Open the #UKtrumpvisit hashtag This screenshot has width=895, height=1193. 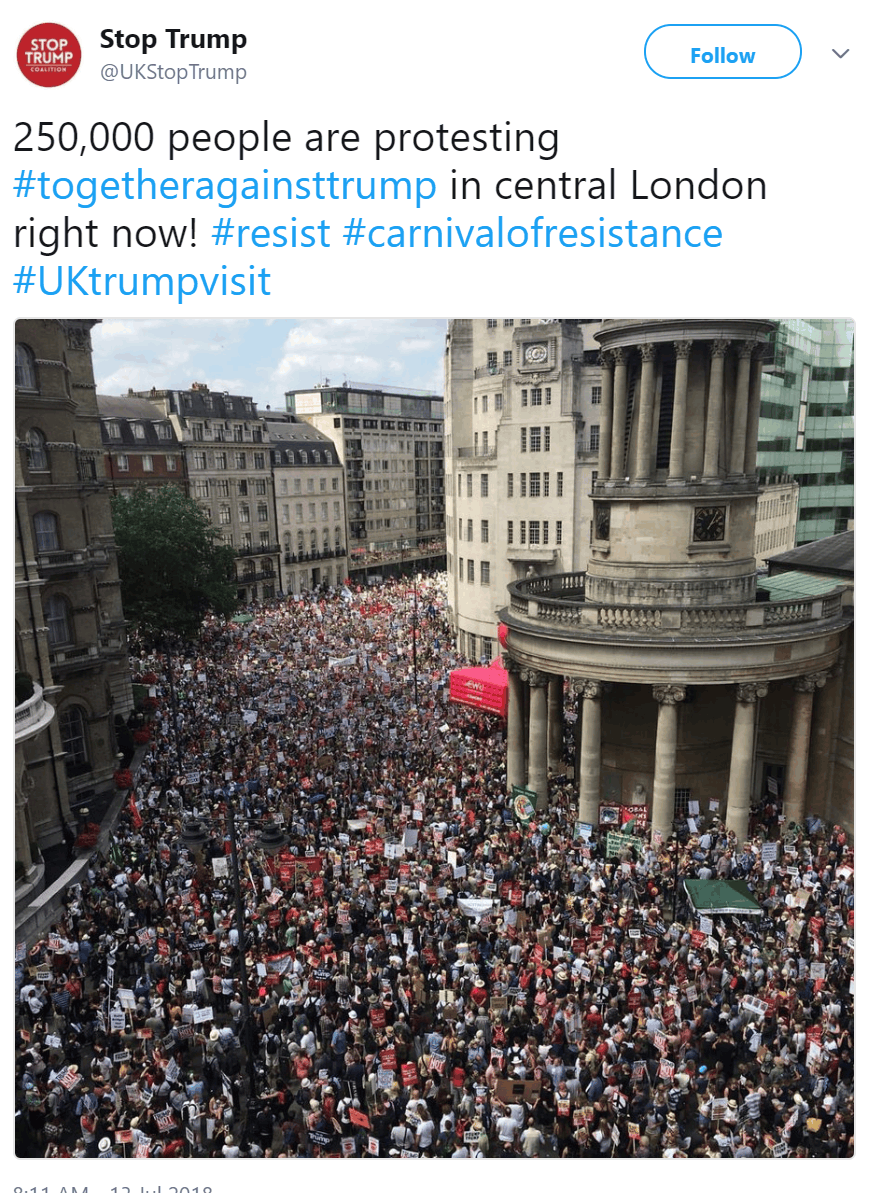[142, 281]
